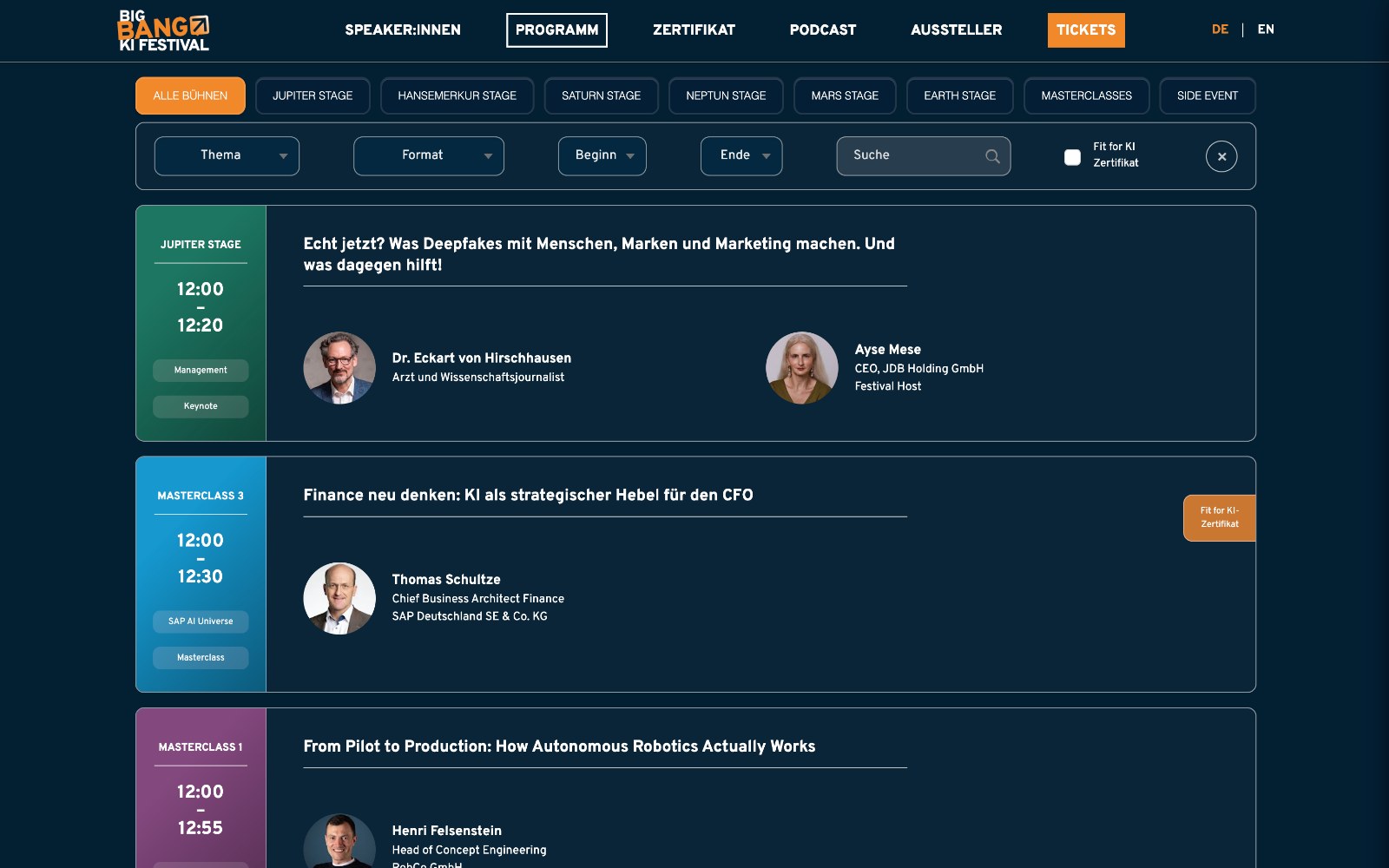Click "SAP Deutschland SE & Co. KG" text
1389x868 pixels.
[470, 616]
